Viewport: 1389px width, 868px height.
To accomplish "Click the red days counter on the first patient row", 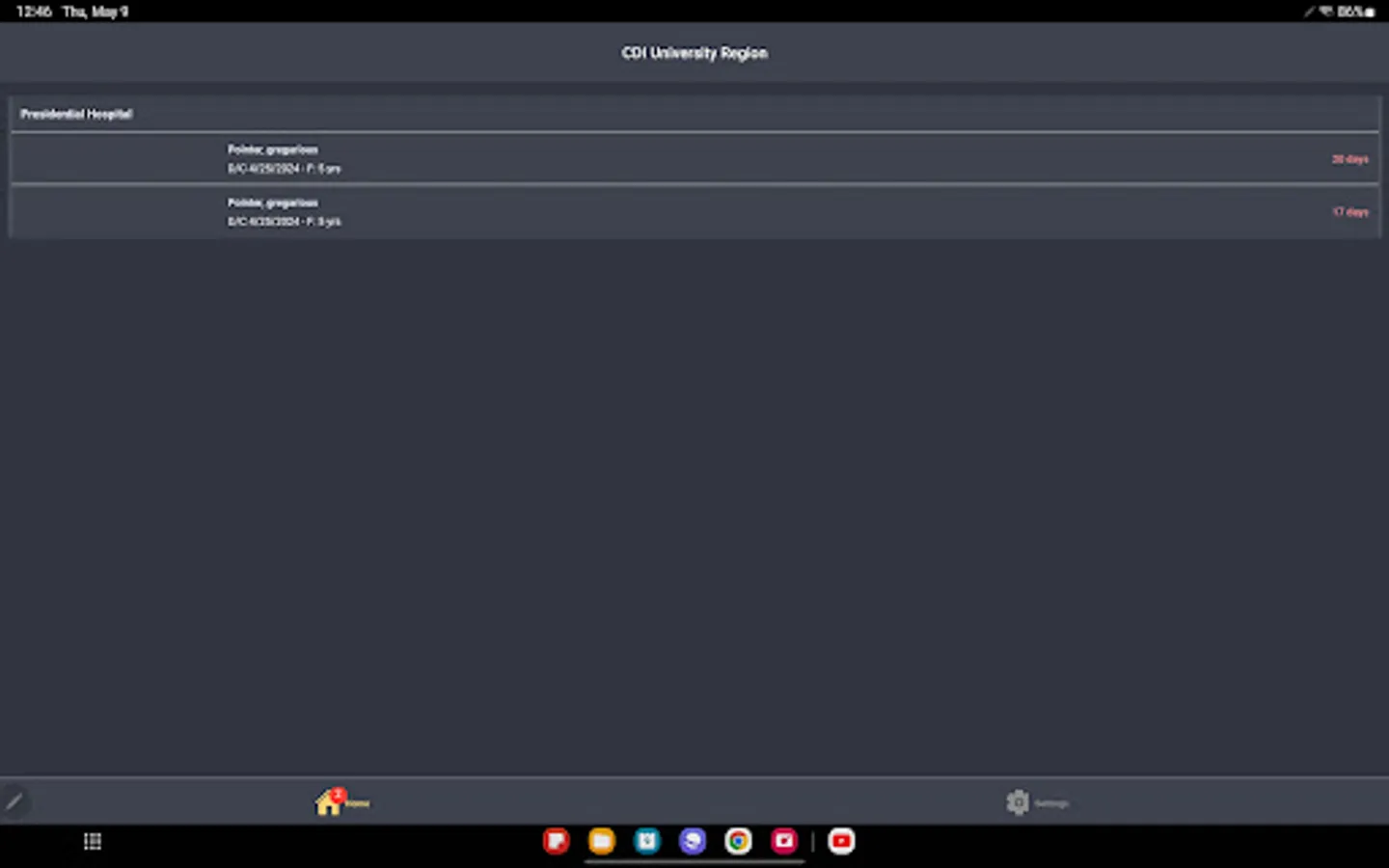I will pyautogui.click(x=1349, y=159).
